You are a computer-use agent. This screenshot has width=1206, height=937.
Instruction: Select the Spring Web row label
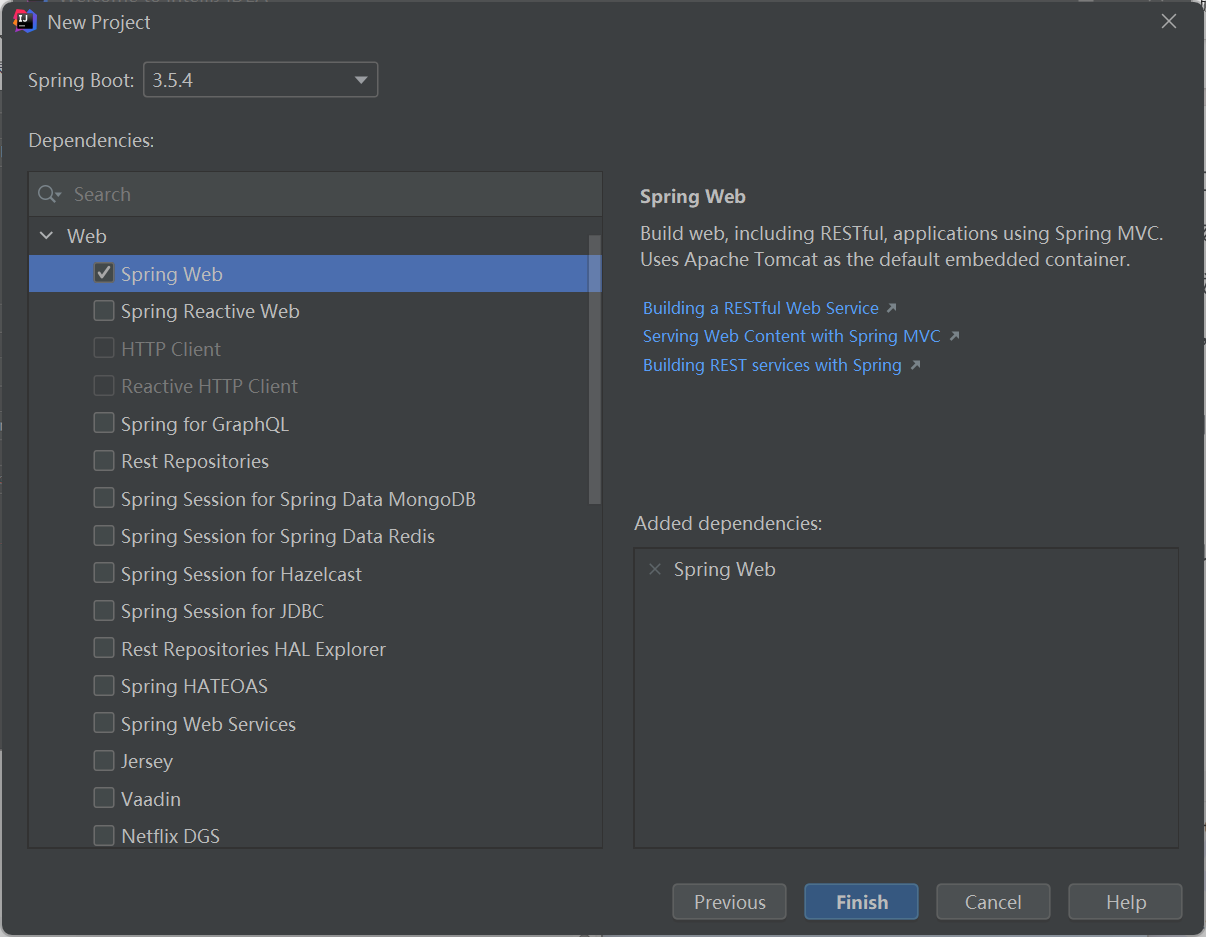tap(172, 274)
